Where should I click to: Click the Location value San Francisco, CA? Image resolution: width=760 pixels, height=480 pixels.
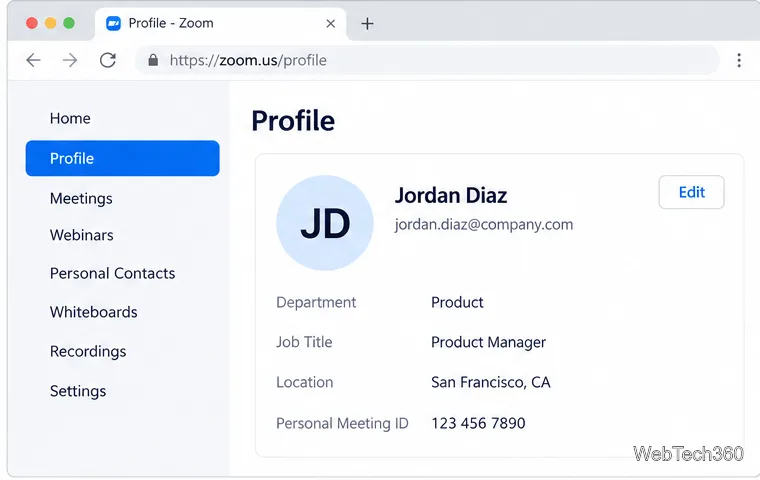(491, 382)
